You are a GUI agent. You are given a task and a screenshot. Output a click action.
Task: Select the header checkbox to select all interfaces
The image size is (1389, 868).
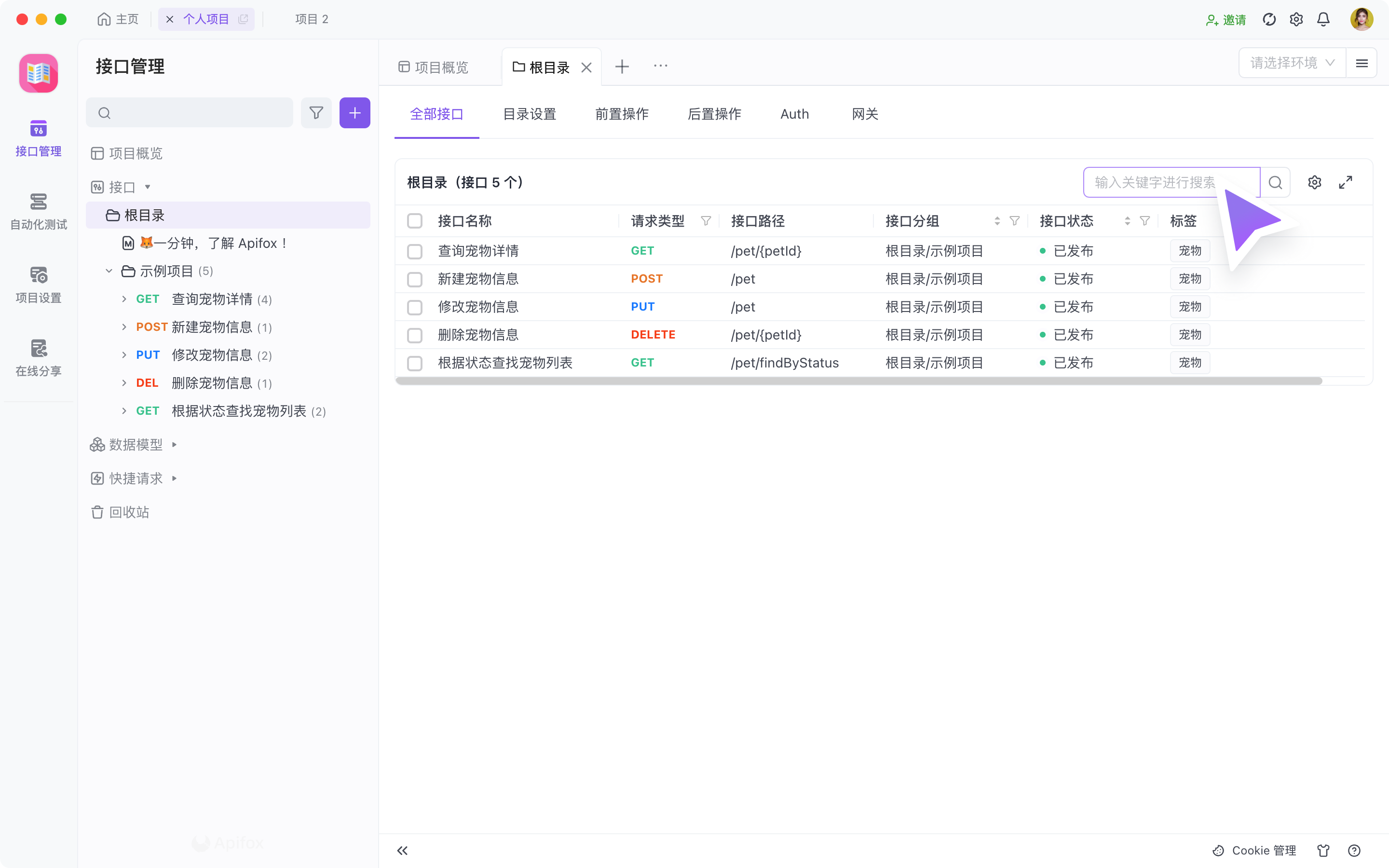pyautogui.click(x=415, y=220)
